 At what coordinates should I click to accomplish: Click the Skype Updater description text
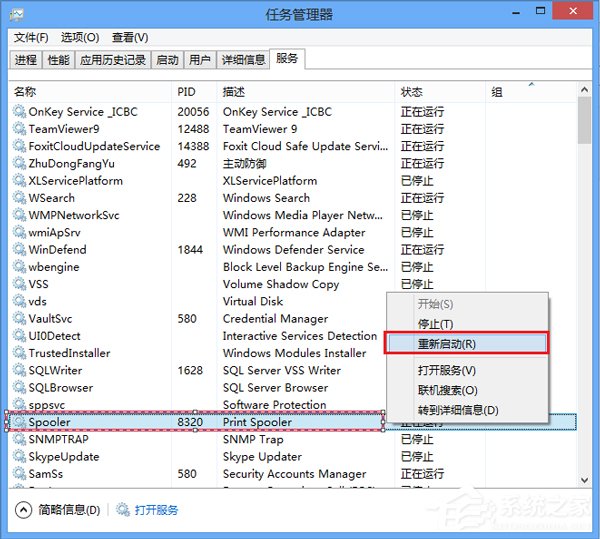(262, 456)
